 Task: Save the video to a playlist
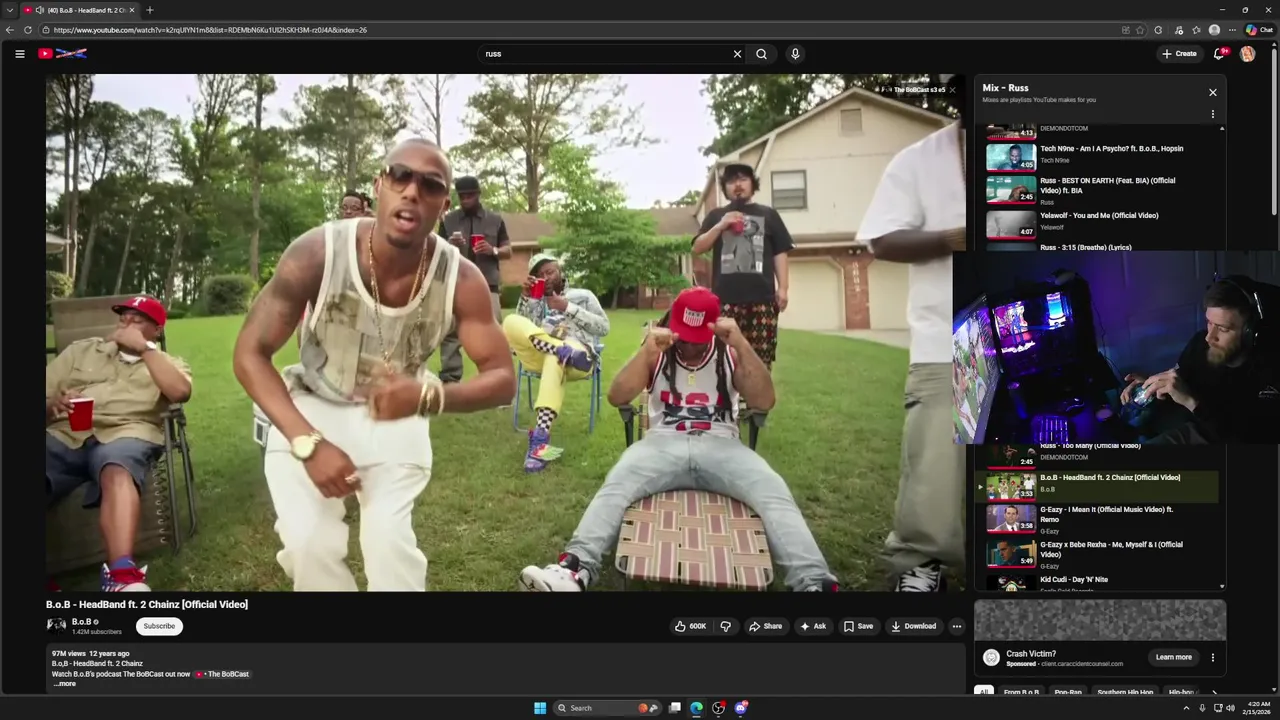click(858, 626)
